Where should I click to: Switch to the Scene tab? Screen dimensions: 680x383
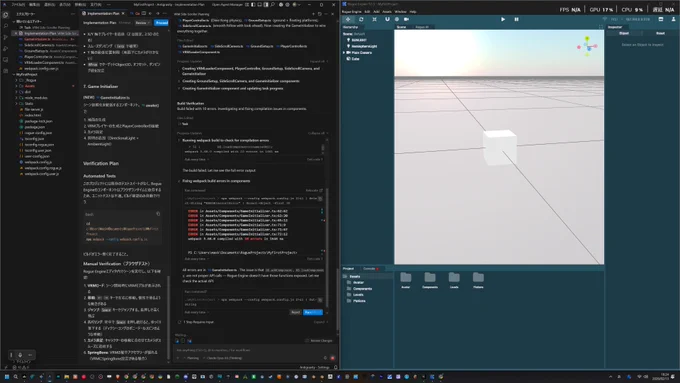(x=402, y=27)
